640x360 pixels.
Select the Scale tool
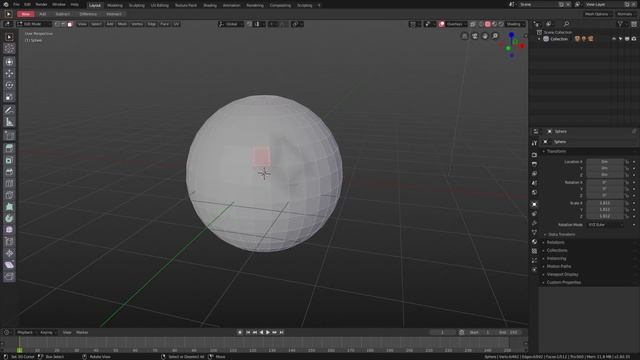(9, 97)
